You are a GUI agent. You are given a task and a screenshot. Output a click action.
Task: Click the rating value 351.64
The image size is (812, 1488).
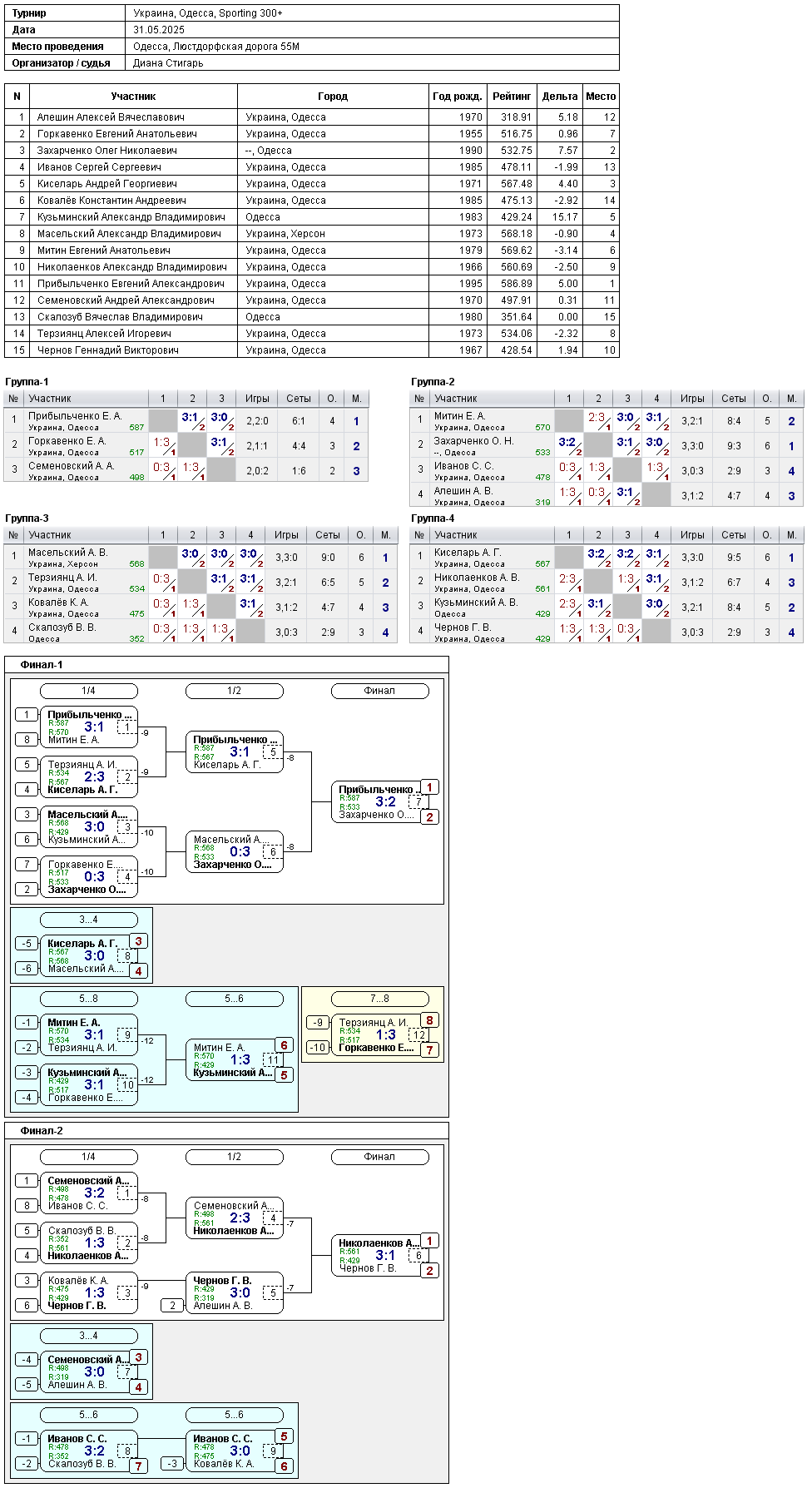click(x=517, y=317)
